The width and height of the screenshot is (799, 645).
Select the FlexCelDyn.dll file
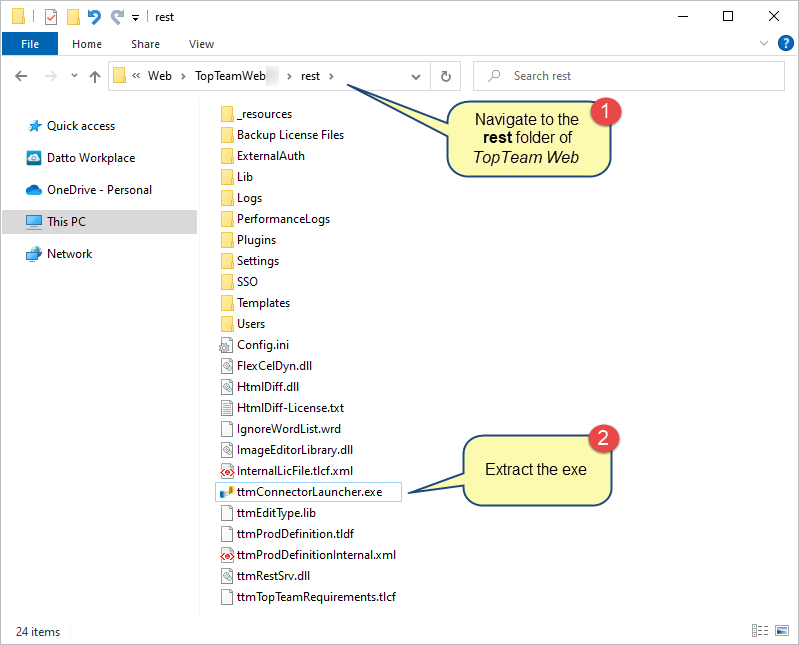coord(267,366)
